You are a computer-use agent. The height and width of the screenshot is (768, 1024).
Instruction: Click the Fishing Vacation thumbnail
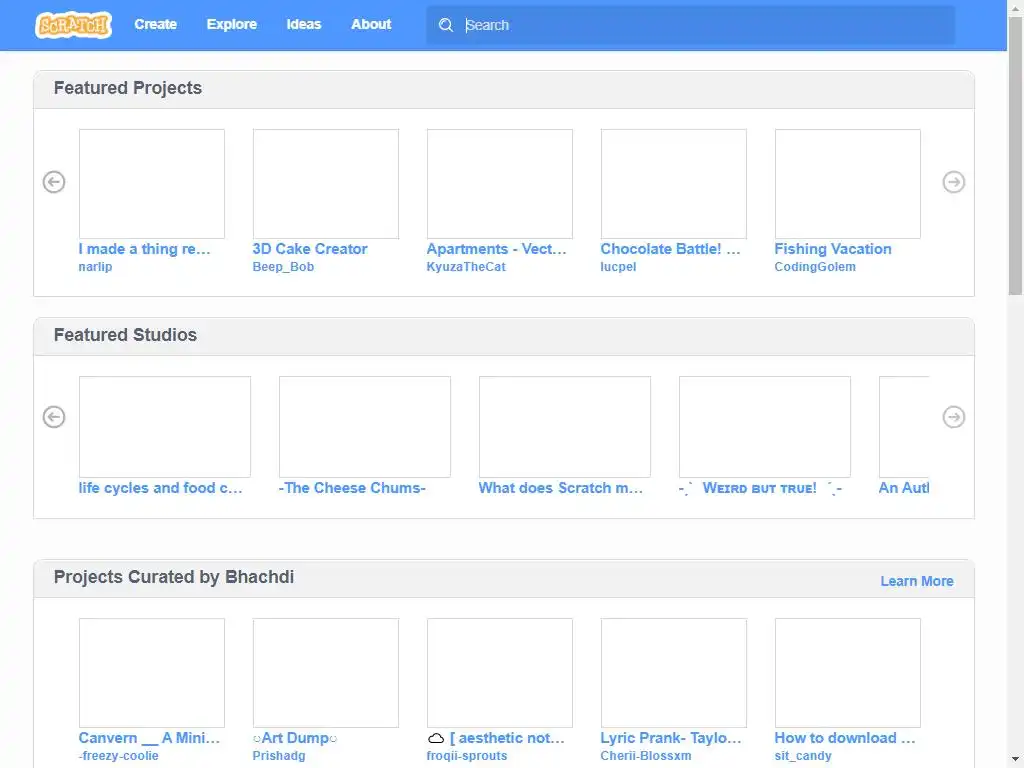point(848,184)
